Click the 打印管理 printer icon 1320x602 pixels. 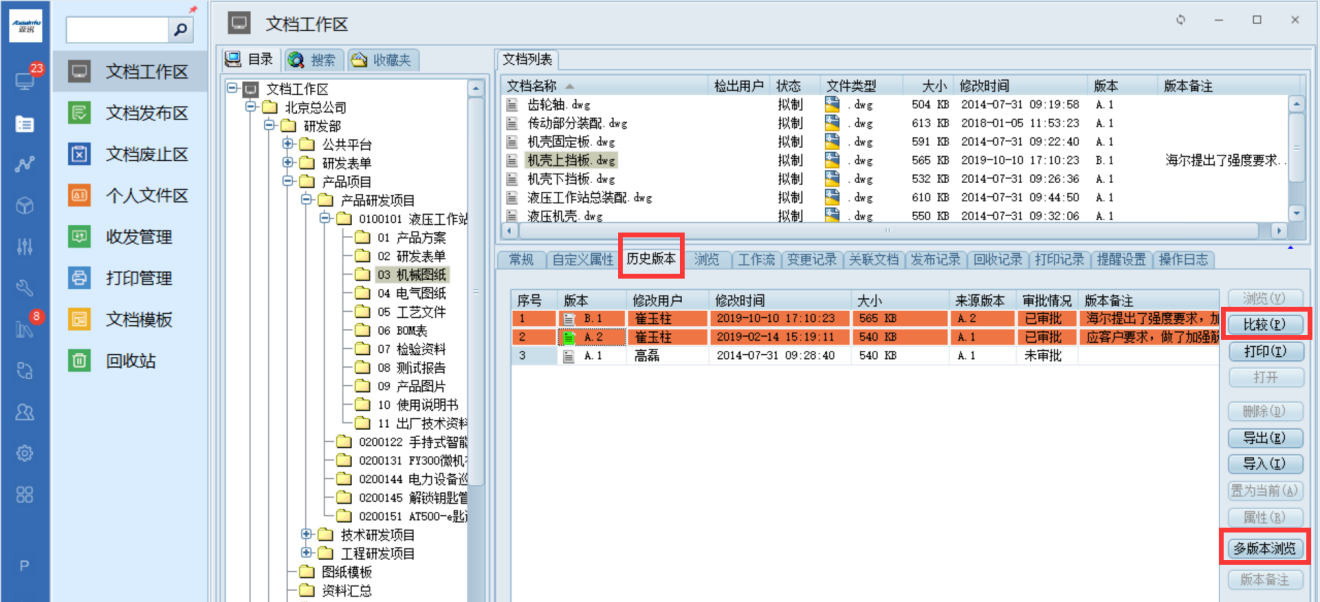pos(80,278)
